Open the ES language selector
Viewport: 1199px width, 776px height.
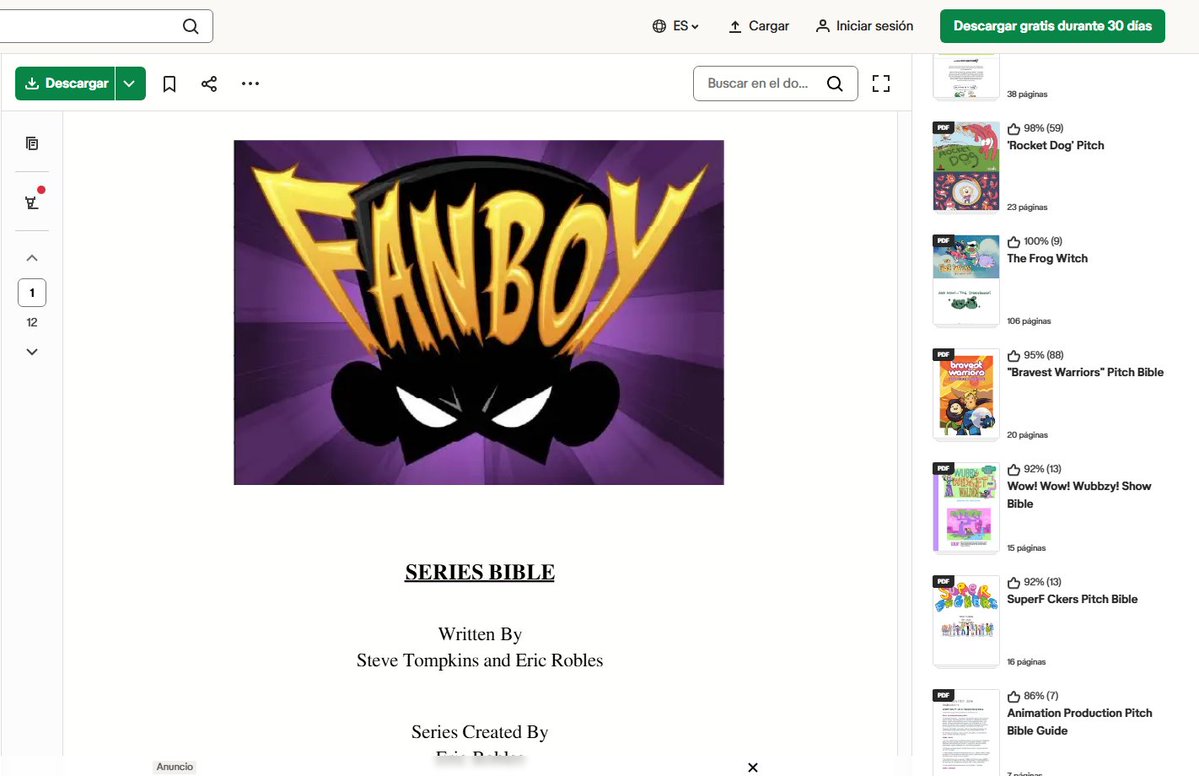(676, 26)
